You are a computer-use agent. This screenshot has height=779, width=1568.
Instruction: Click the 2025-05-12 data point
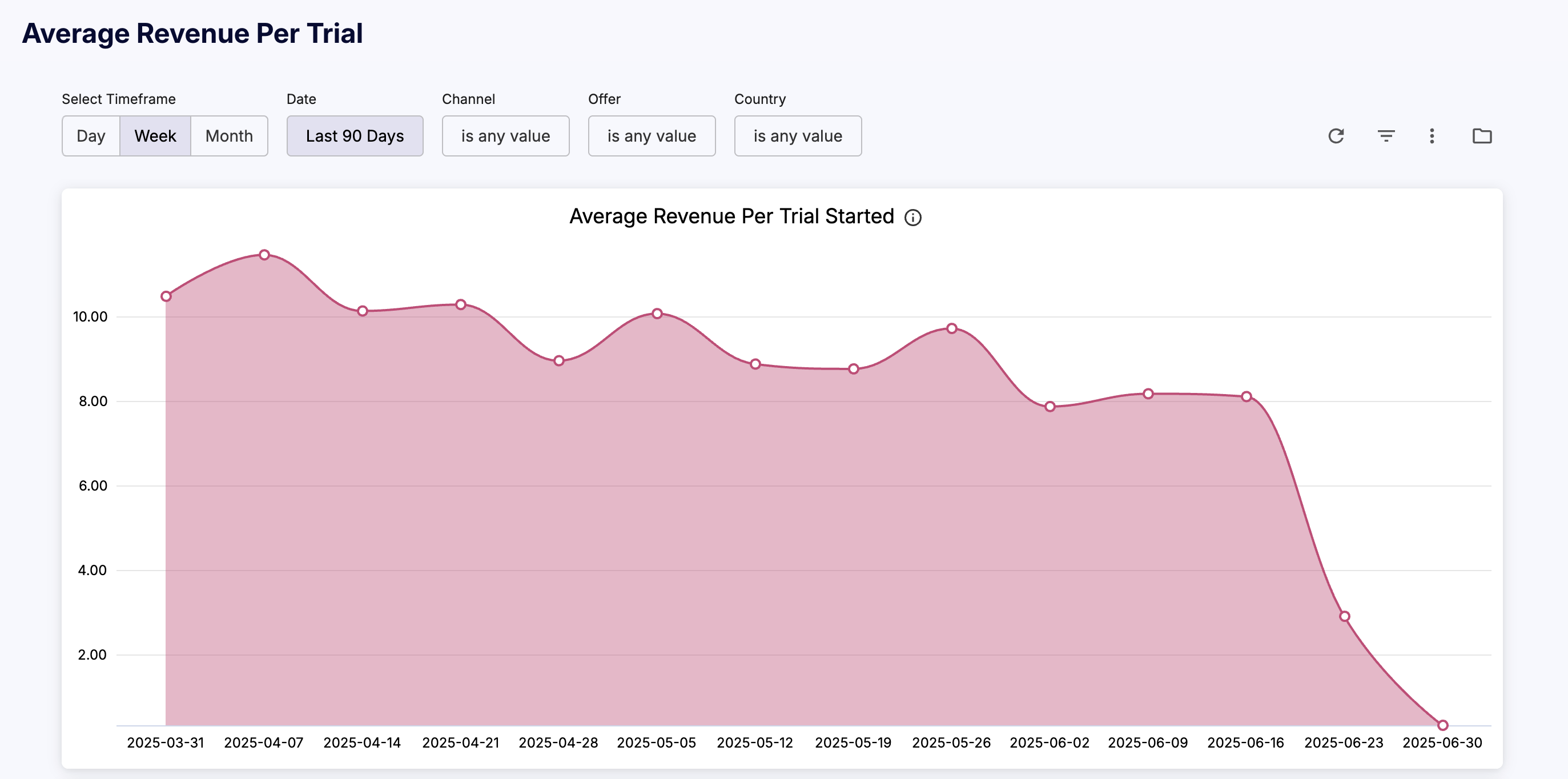click(755, 364)
